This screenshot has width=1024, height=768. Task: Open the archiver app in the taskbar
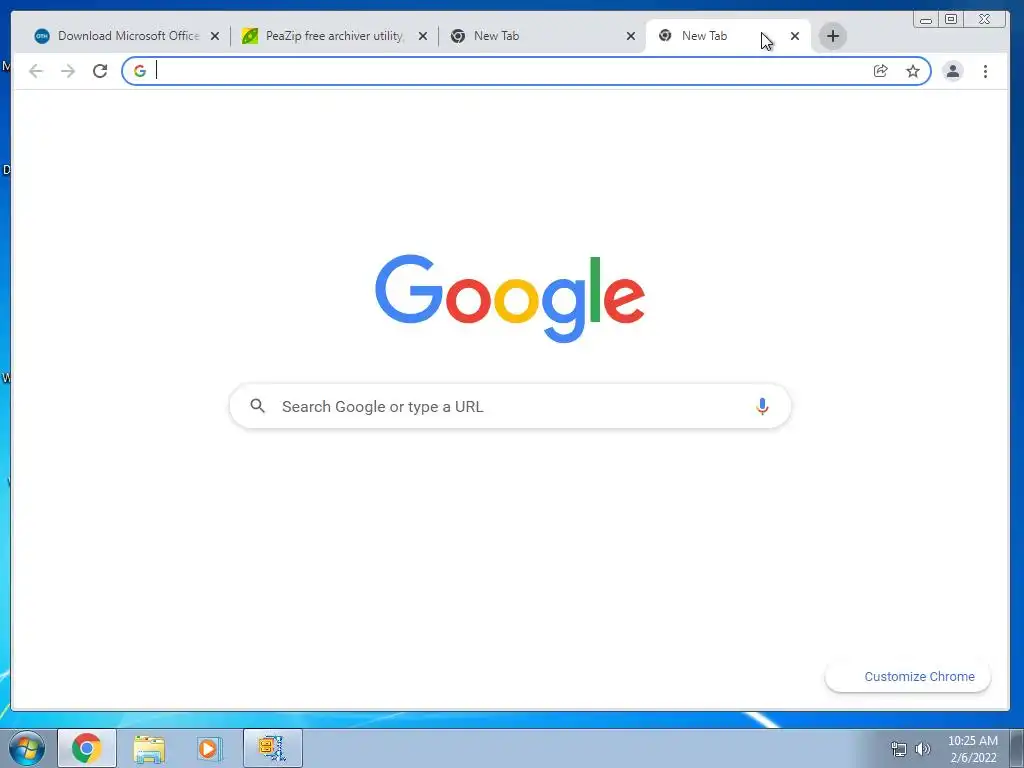[273, 748]
